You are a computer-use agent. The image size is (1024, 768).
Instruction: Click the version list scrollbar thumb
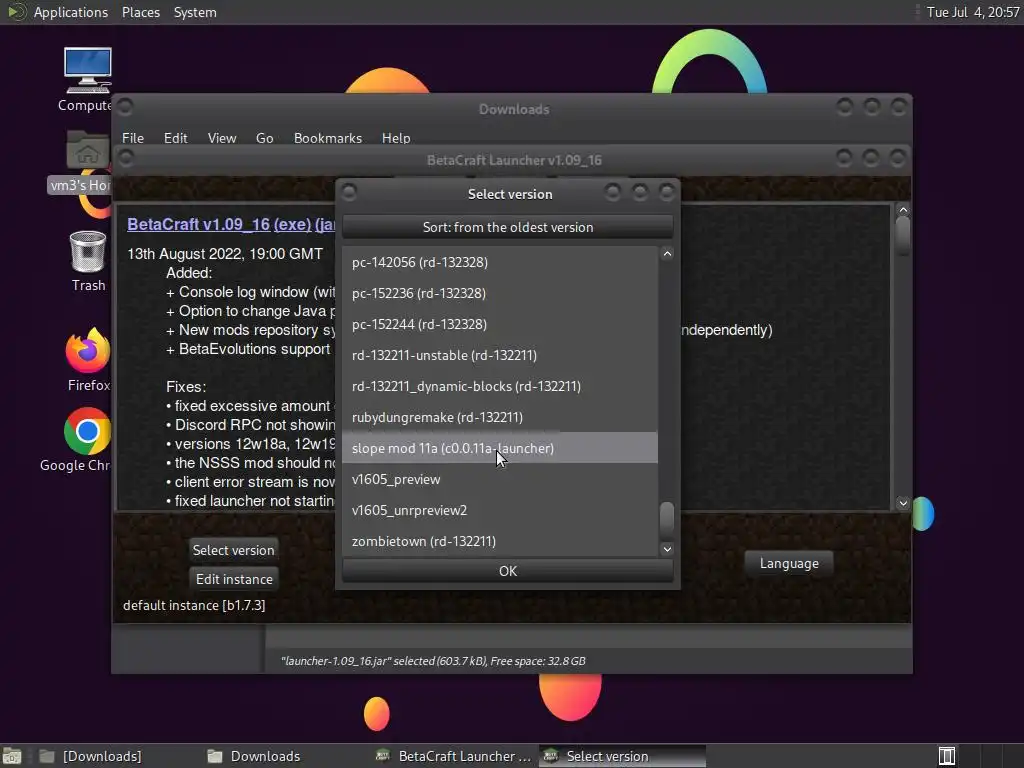[x=667, y=518]
